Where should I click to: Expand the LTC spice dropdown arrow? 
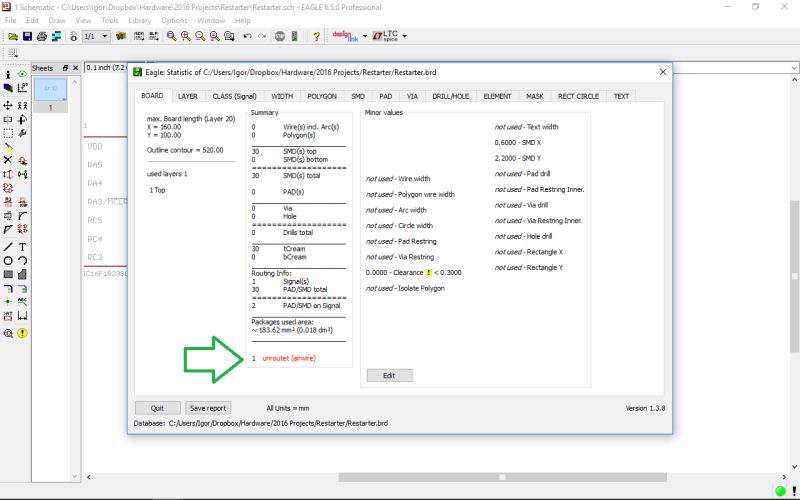[405, 36]
